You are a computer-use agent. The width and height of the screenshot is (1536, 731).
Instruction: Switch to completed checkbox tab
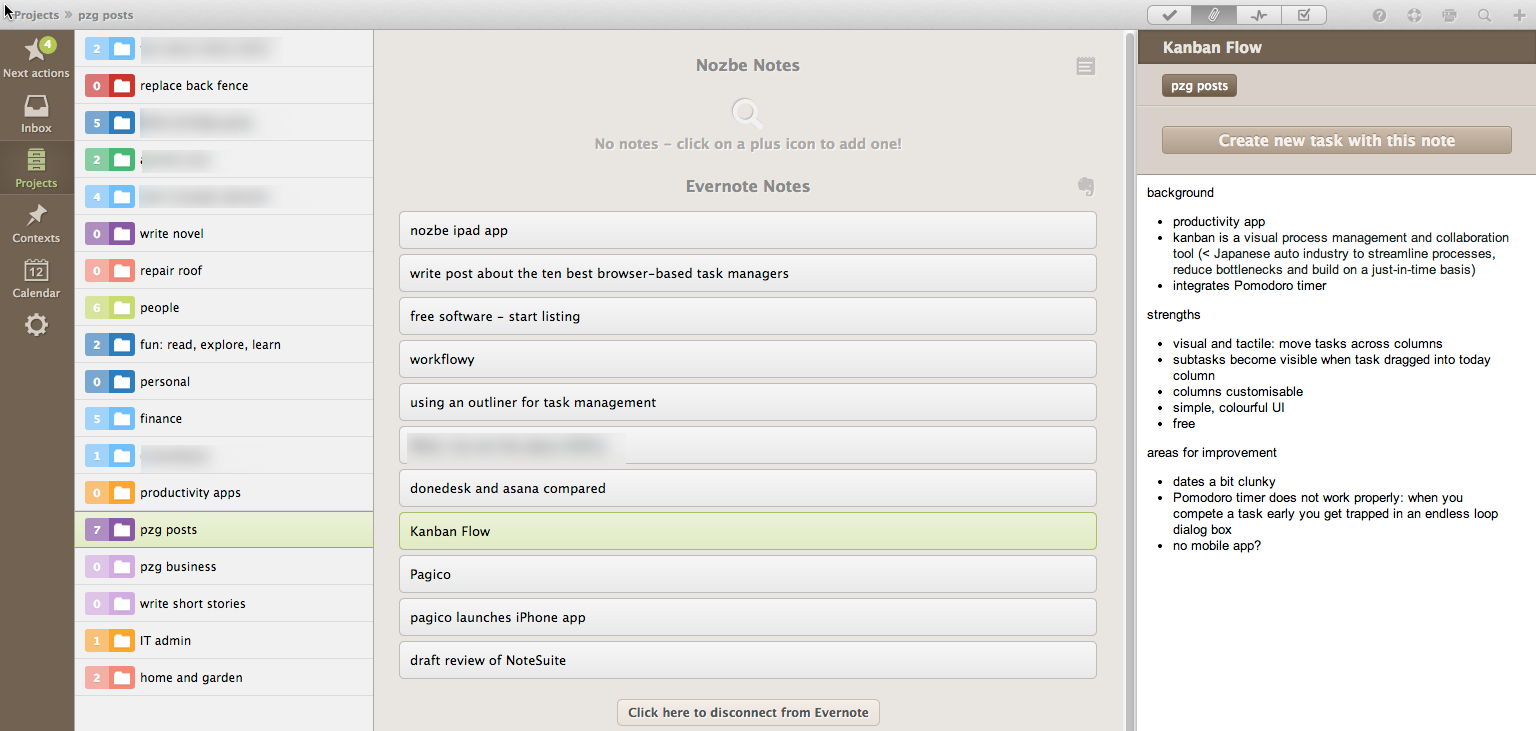pos(1304,15)
